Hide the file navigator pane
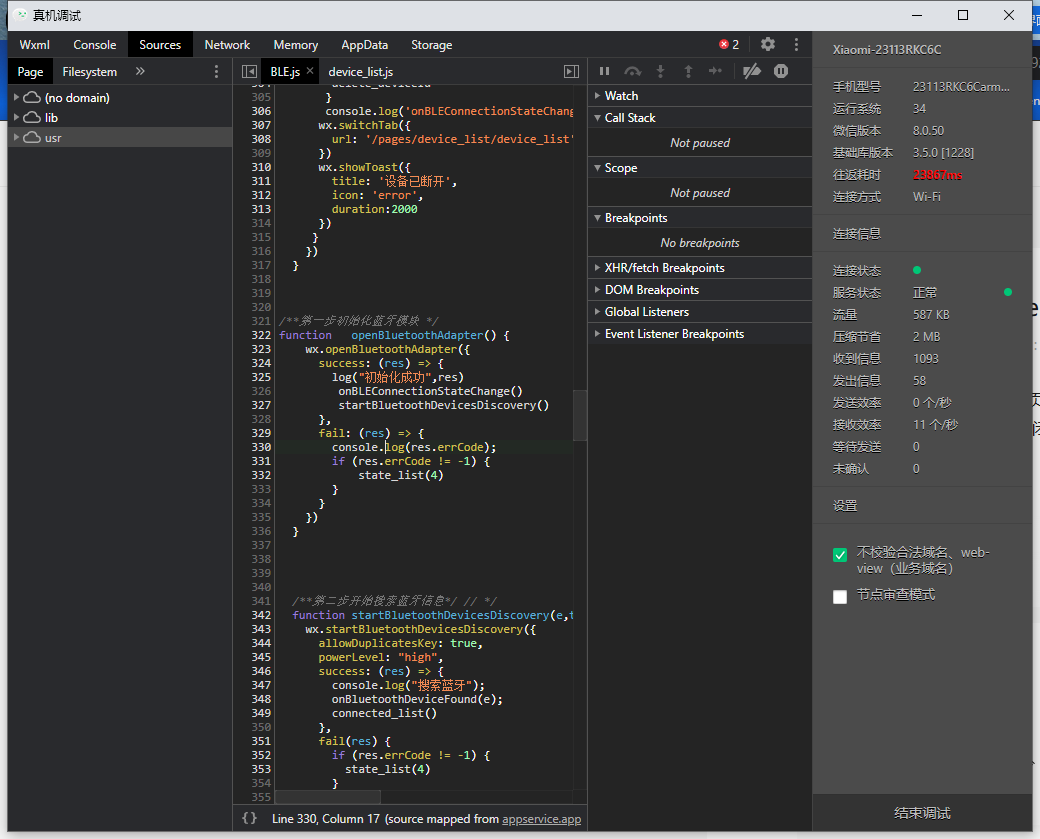 point(249,72)
